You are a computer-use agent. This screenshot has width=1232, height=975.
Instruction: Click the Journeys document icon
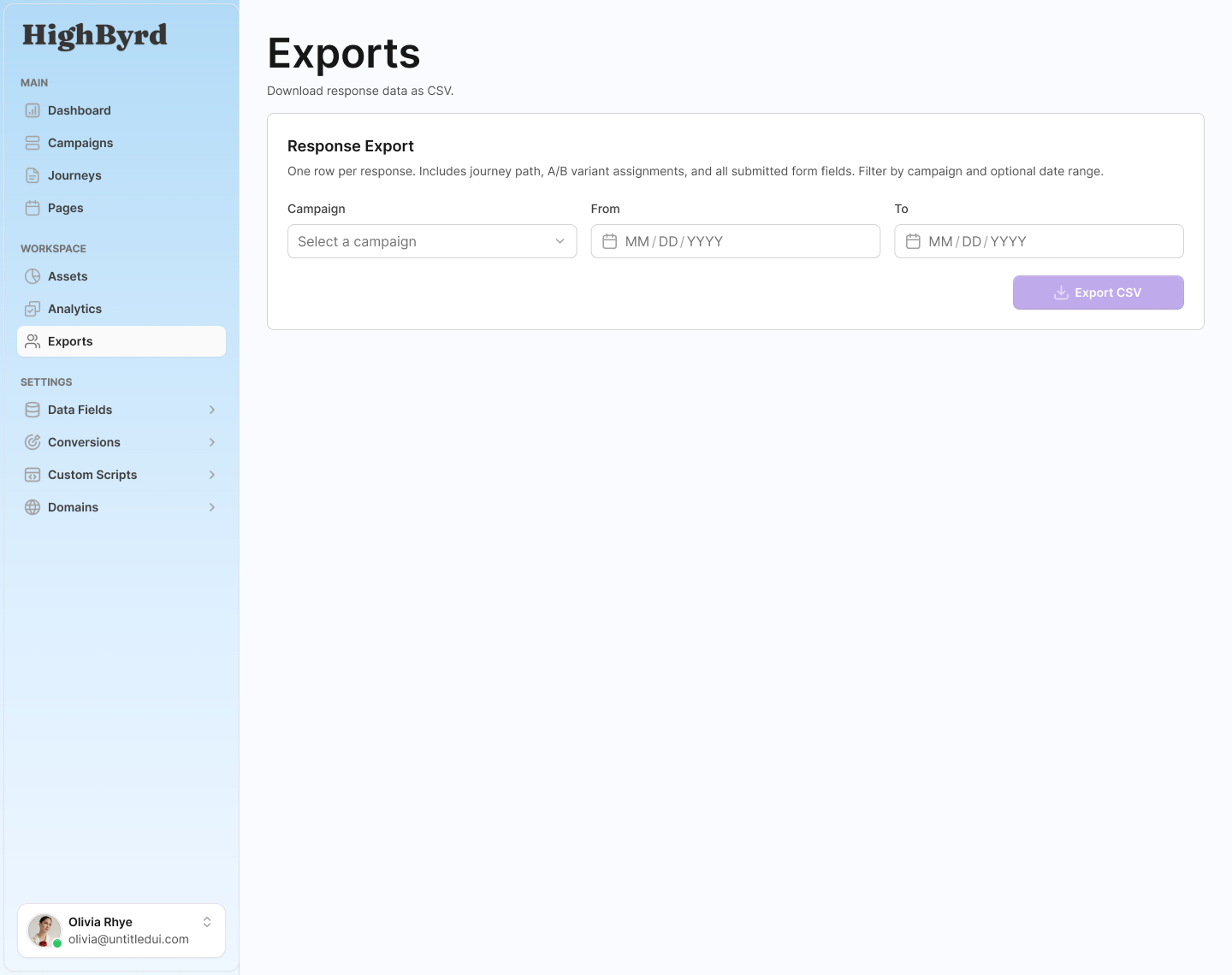coord(33,175)
